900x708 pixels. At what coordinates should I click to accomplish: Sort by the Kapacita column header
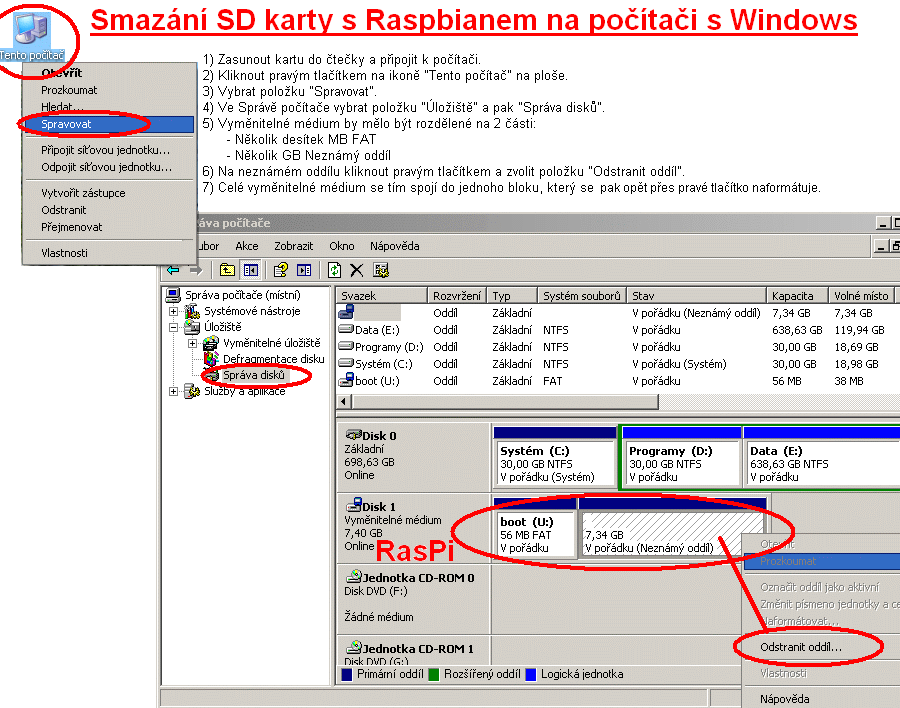click(798, 296)
